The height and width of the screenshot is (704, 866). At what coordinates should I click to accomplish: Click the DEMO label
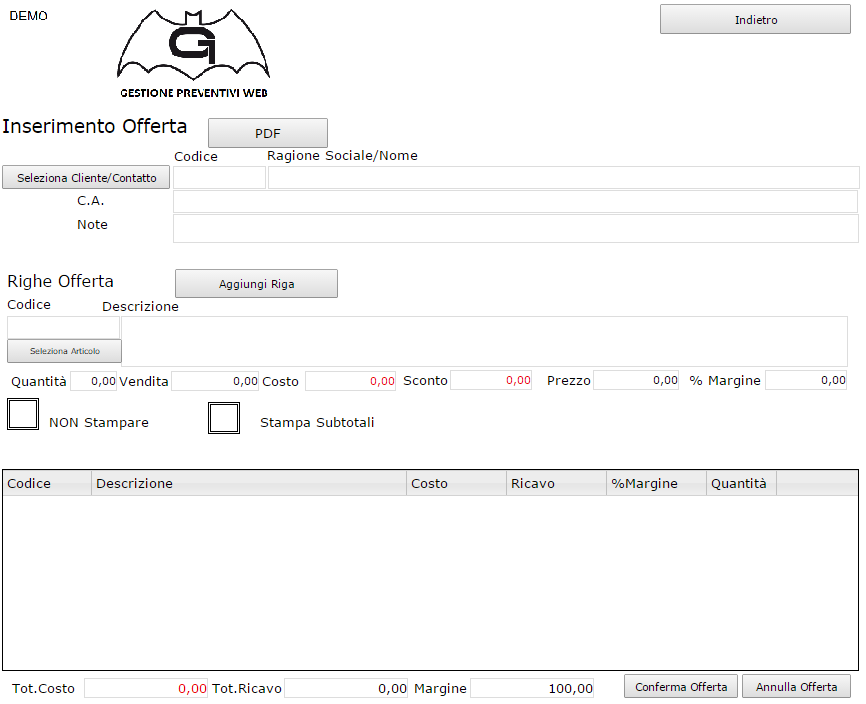click(x=29, y=16)
